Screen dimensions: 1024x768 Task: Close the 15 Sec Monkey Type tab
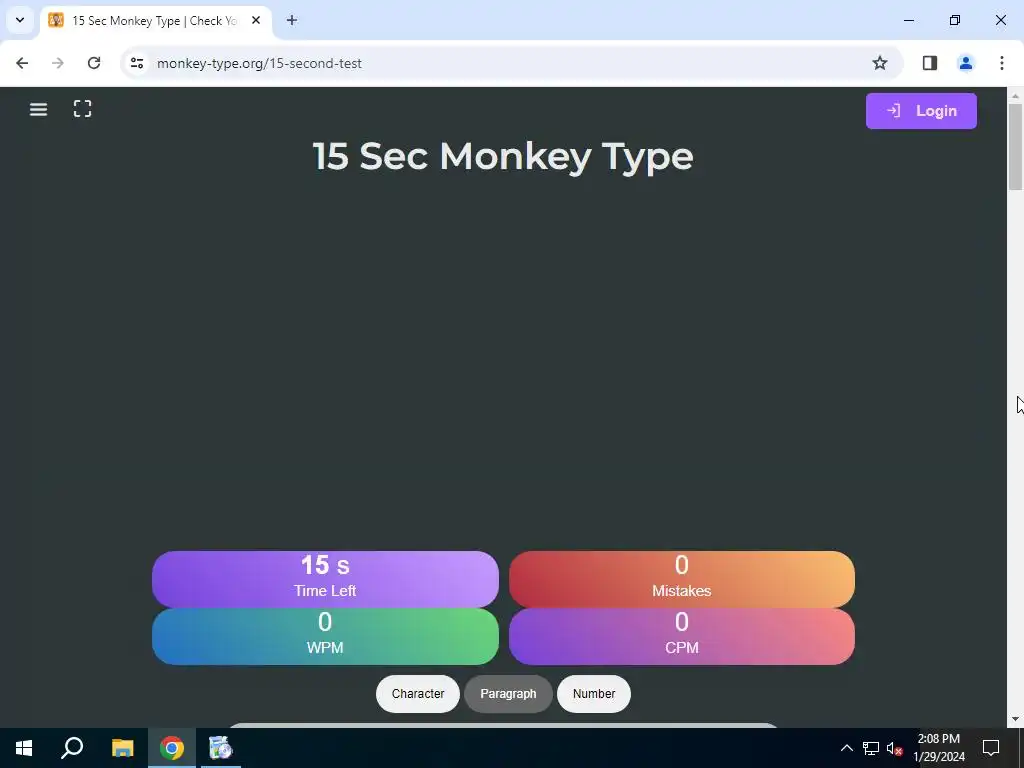pyautogui.click(x=256, y=20)
